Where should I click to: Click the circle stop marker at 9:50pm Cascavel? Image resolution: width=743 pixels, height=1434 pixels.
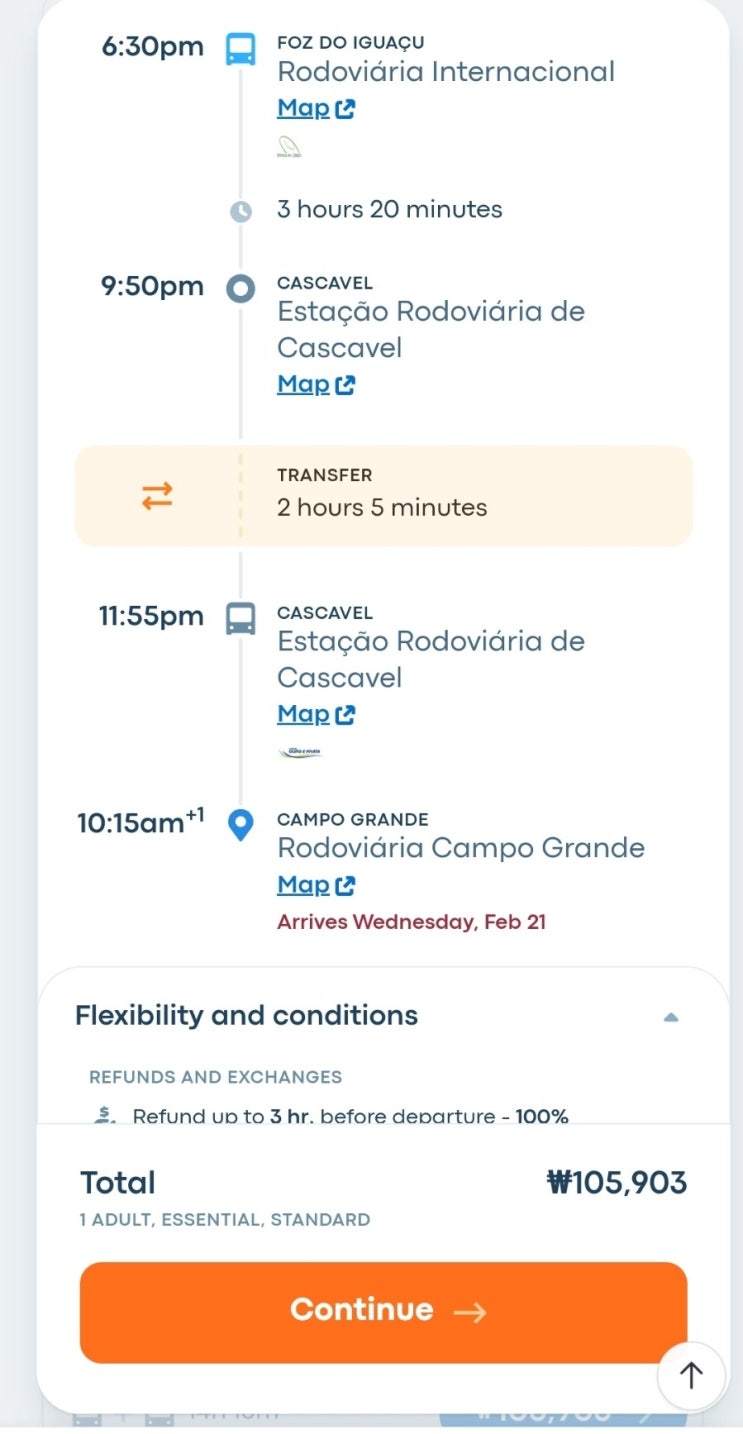point(240,289)
